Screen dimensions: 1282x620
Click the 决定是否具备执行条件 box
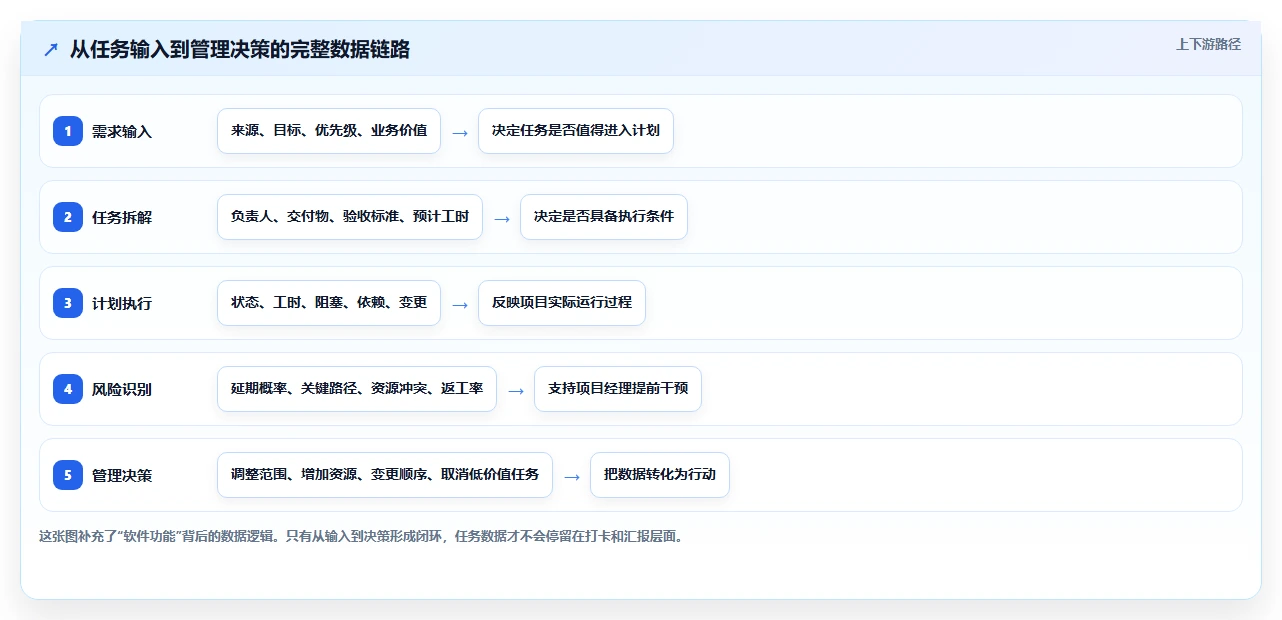604,217
